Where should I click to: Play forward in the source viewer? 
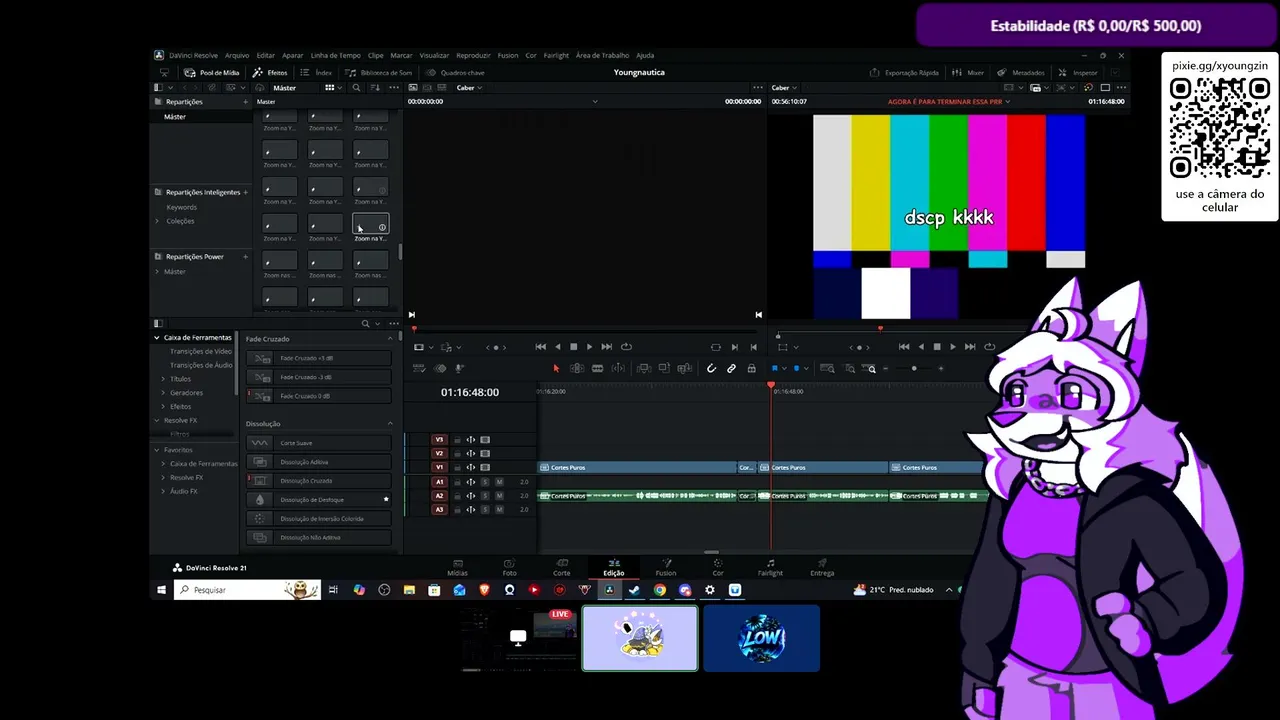589,347
